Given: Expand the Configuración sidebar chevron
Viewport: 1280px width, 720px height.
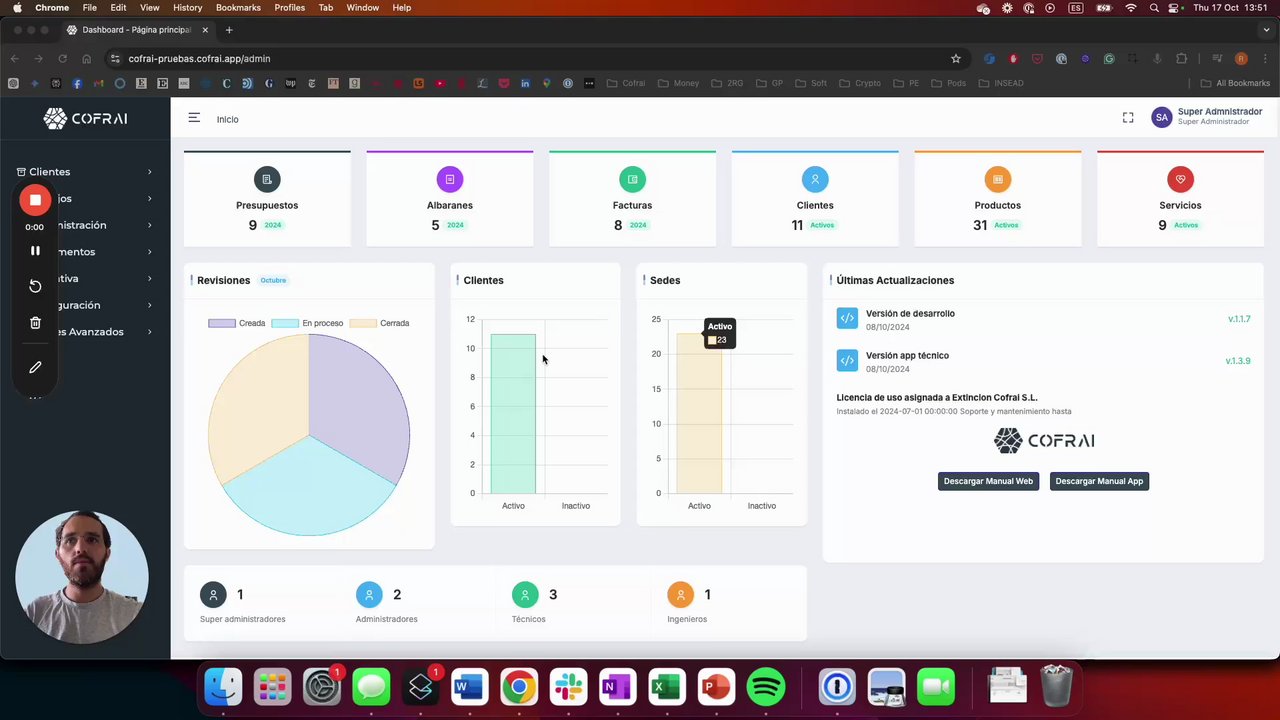Looking at the screenshot, I should (150, 305).
